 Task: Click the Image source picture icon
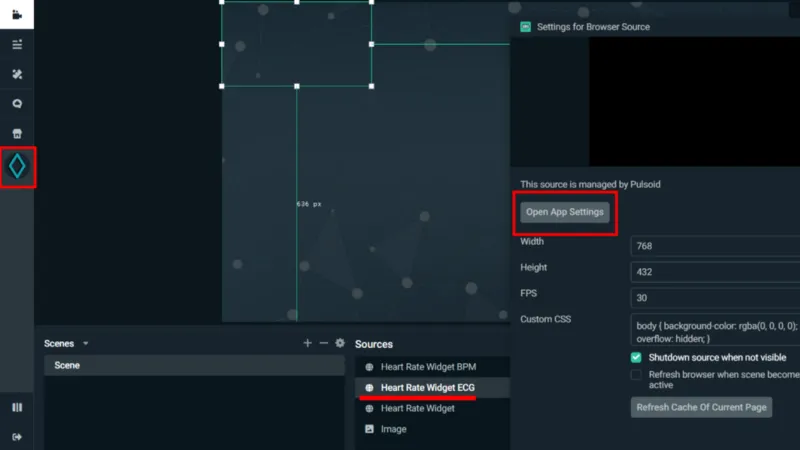(x=369, y=429)
